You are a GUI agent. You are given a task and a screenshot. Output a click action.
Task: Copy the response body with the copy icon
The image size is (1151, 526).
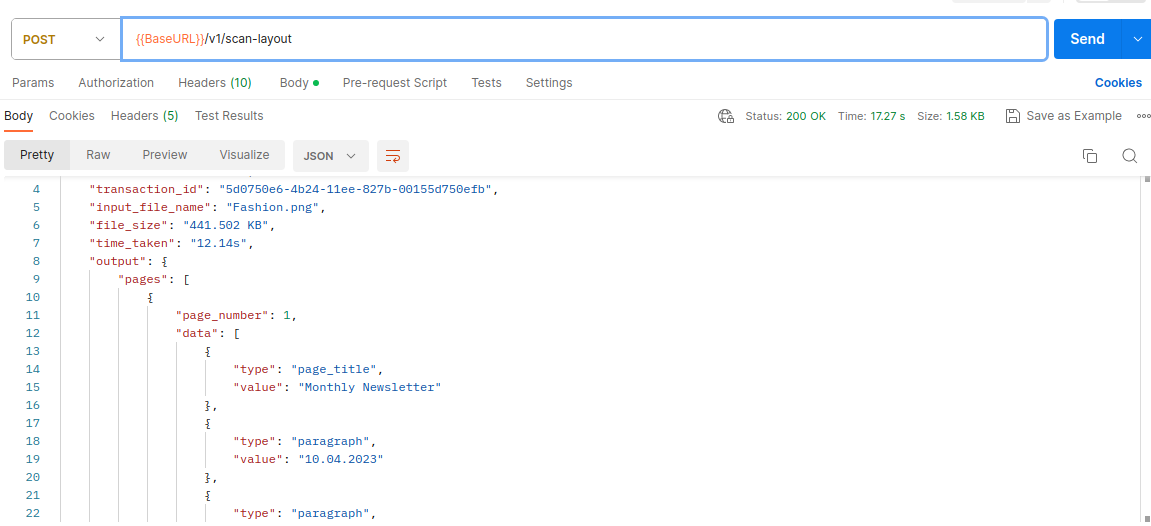(1090, 156)
